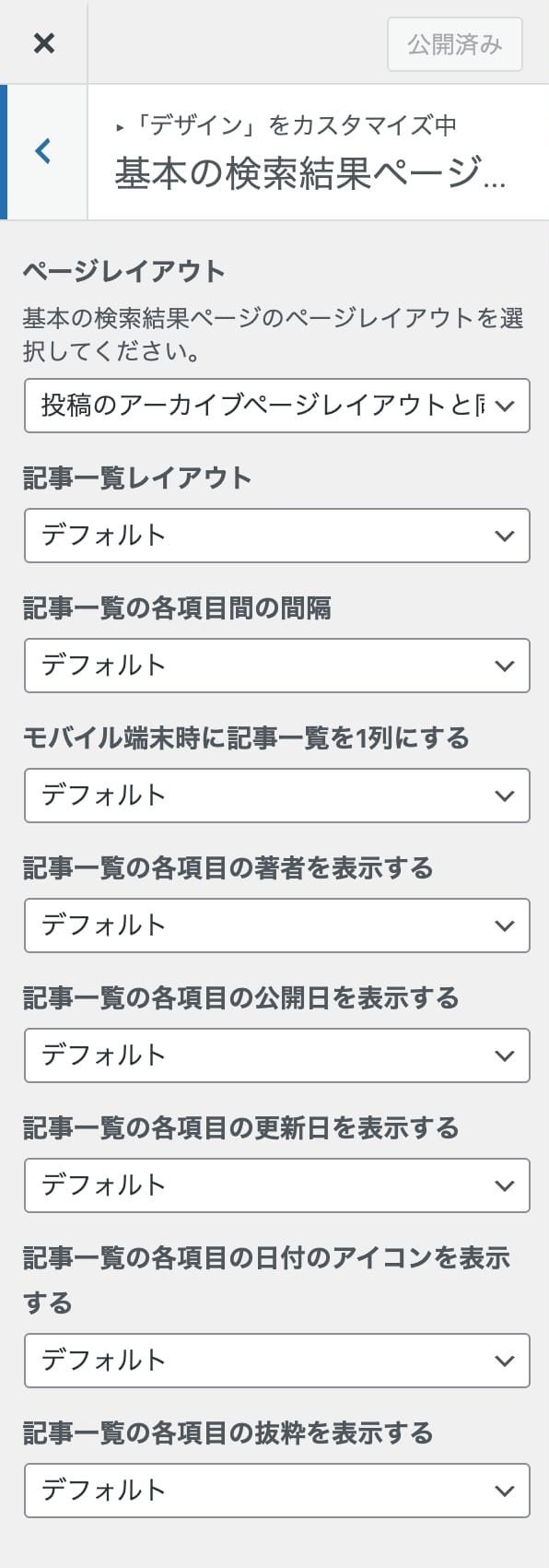The width and height of the screenshot is (549, 1568).
Task: Choose a value for 著者を表示する dropdown
Action: click(277, 925)
